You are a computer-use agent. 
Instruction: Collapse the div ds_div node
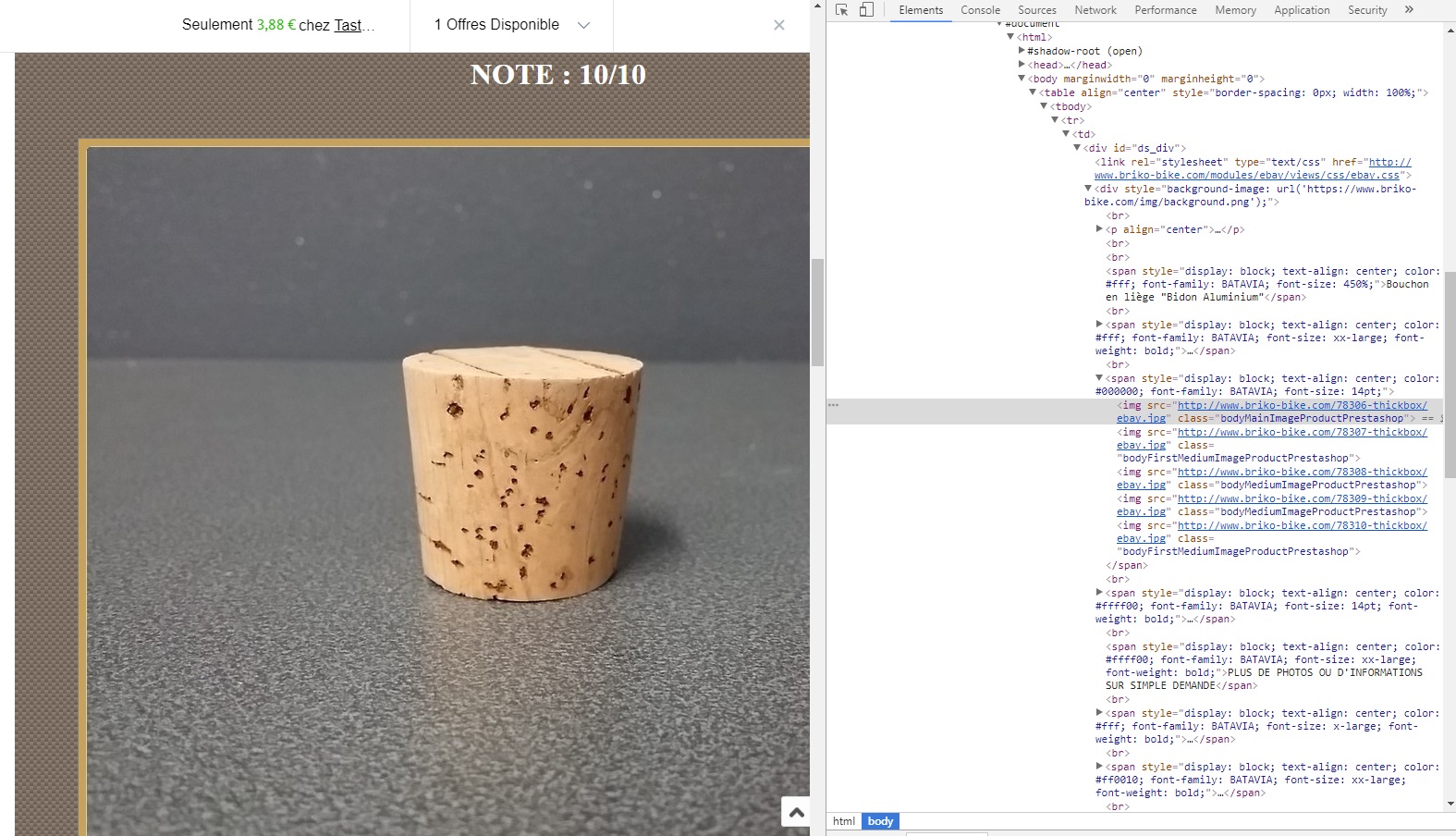tap(1077, 148)
